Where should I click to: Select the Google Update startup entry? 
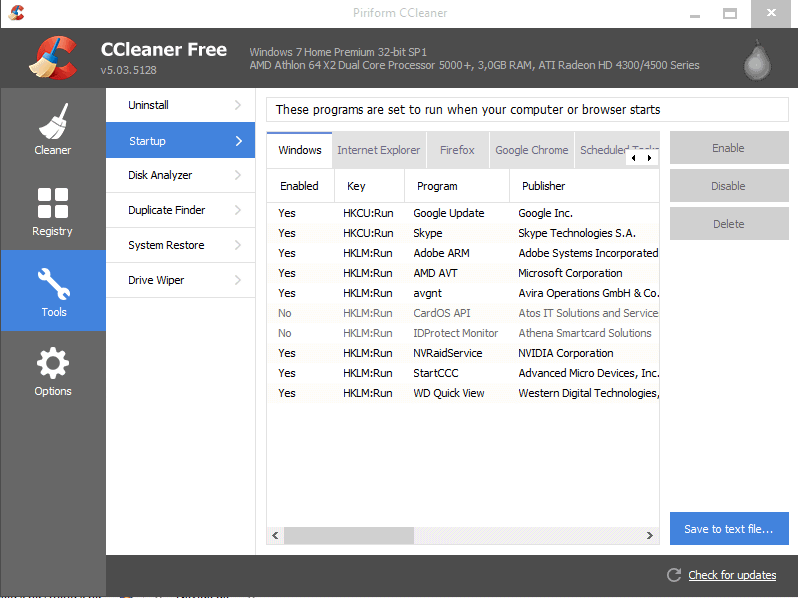(463, 213)
